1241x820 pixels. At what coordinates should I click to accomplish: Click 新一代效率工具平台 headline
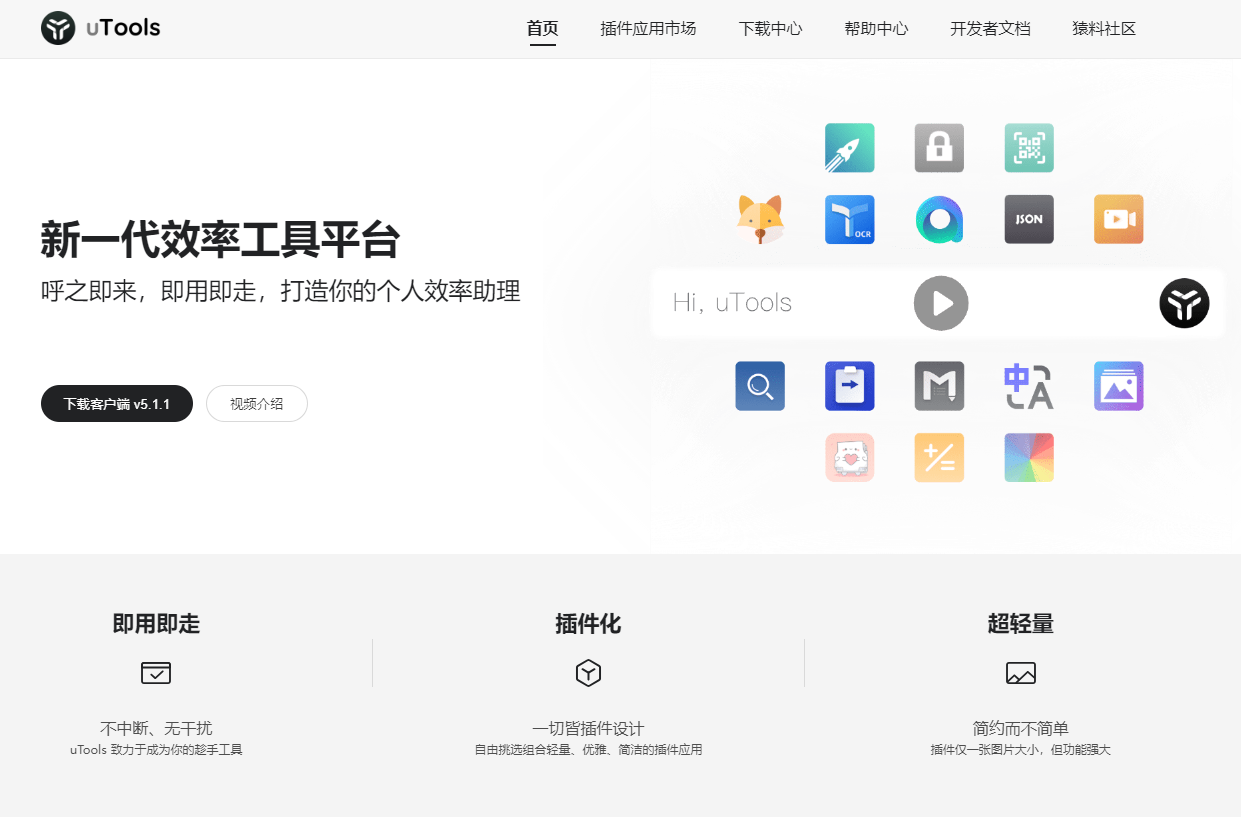(x=221, y=241)
